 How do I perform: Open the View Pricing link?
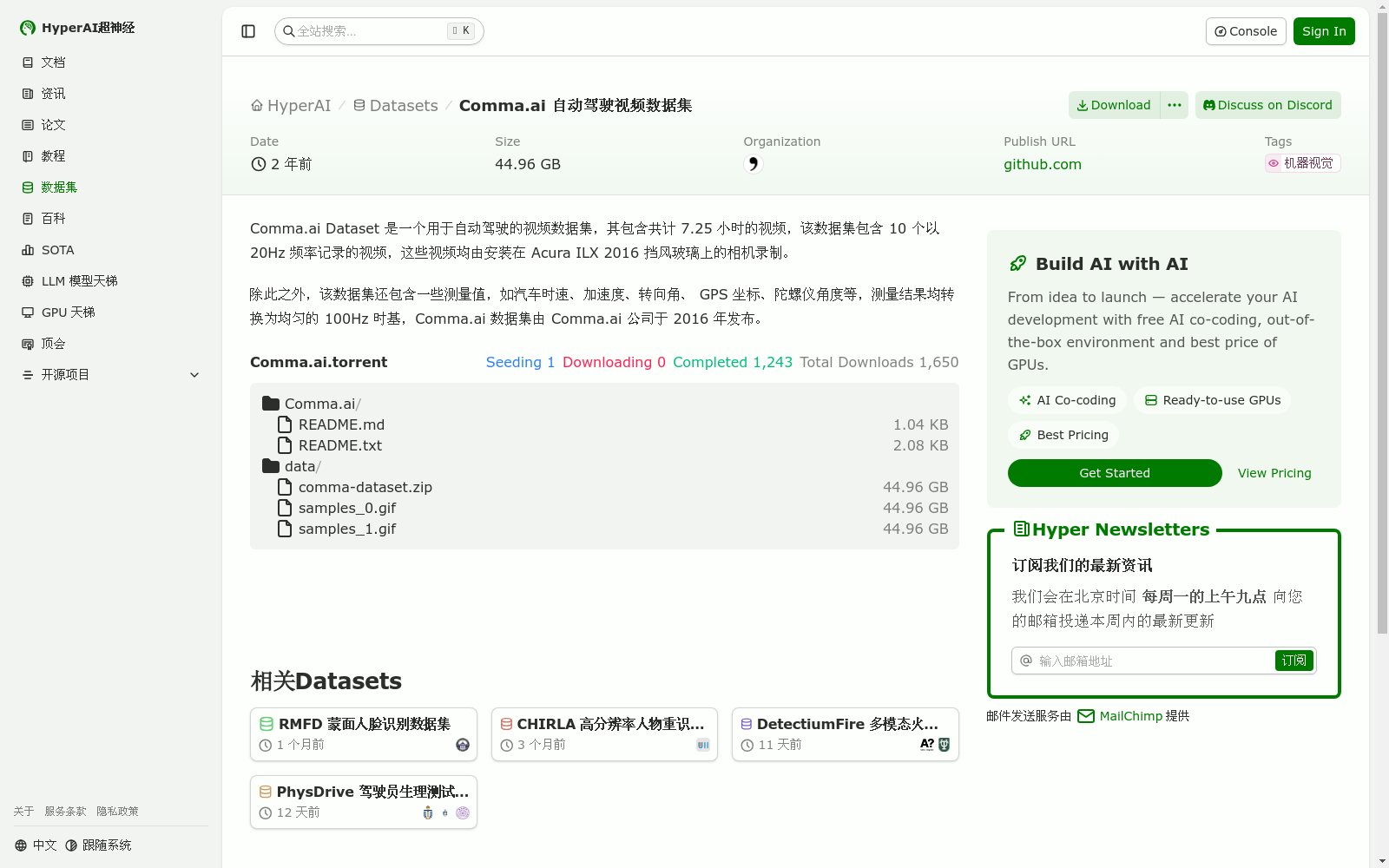[x=1274, y=473]
